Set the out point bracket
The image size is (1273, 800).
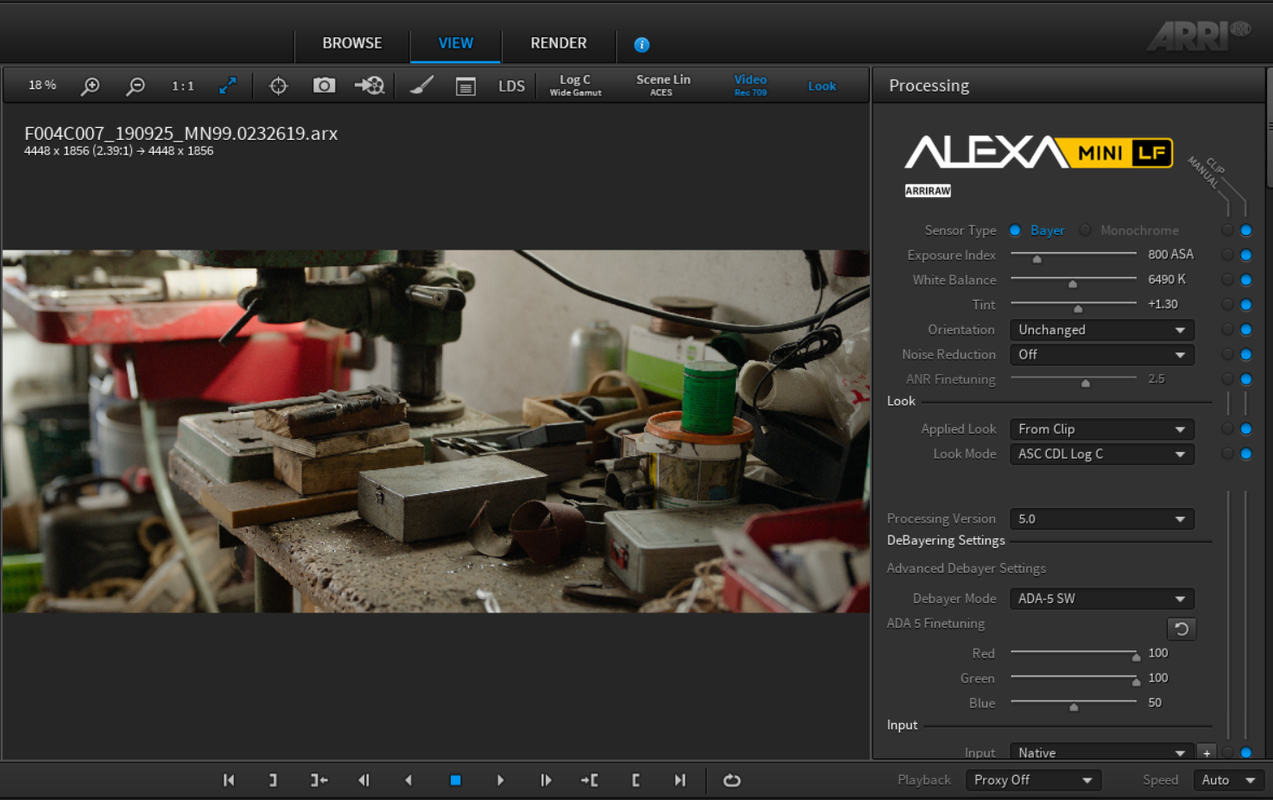click(x=273, y=780)
